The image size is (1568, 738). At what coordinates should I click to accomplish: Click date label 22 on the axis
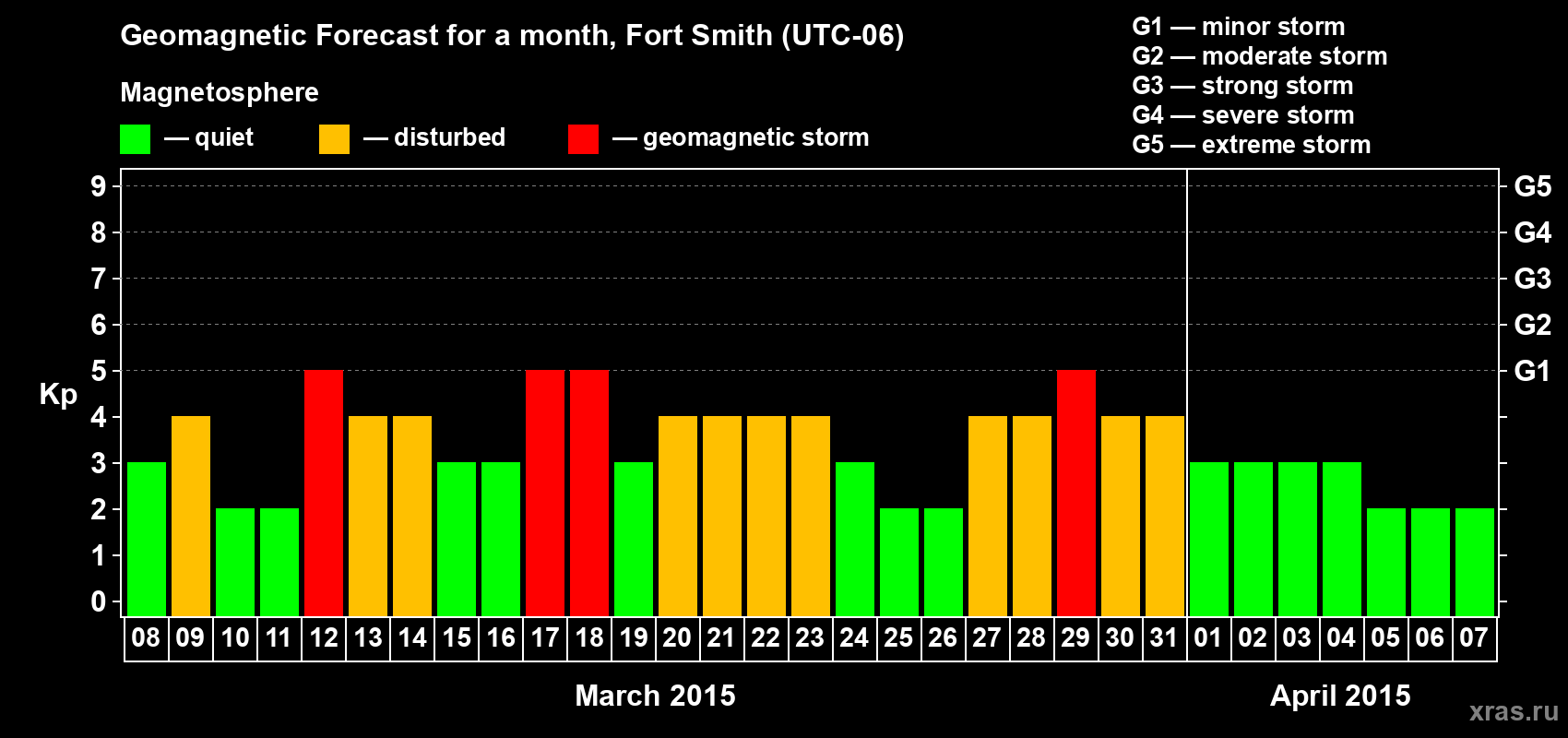(x=766, y=637)
